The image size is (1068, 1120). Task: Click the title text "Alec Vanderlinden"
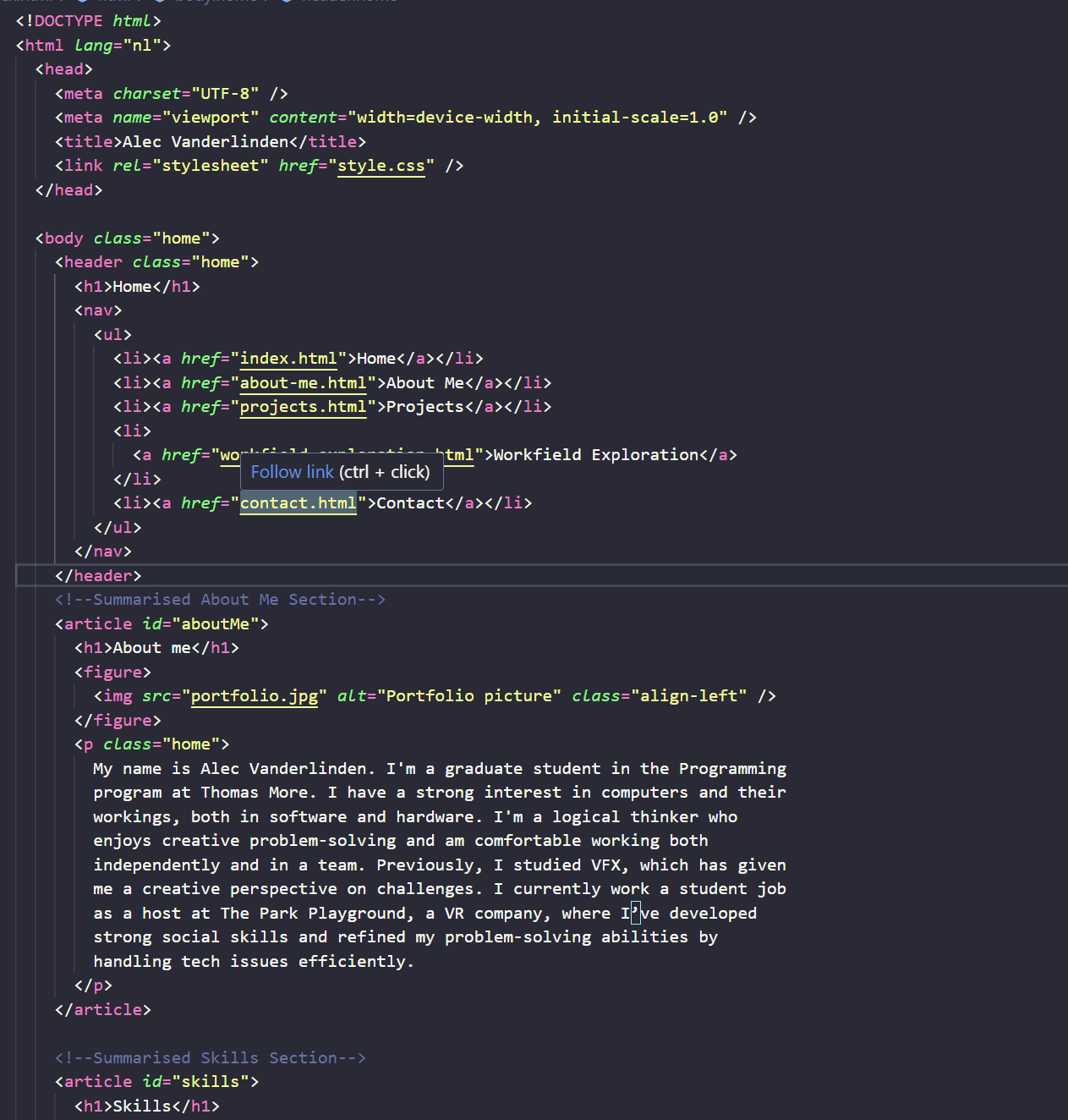205,142
